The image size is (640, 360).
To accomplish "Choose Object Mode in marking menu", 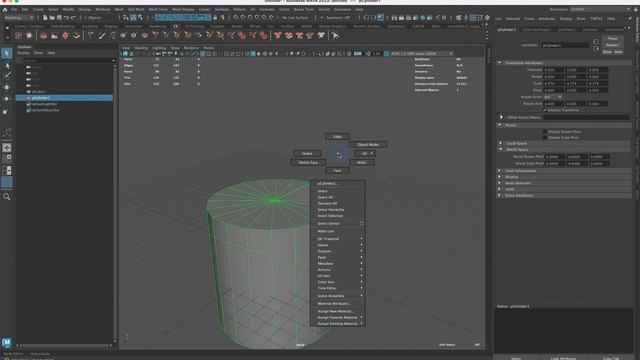I will tap(368, 144).
